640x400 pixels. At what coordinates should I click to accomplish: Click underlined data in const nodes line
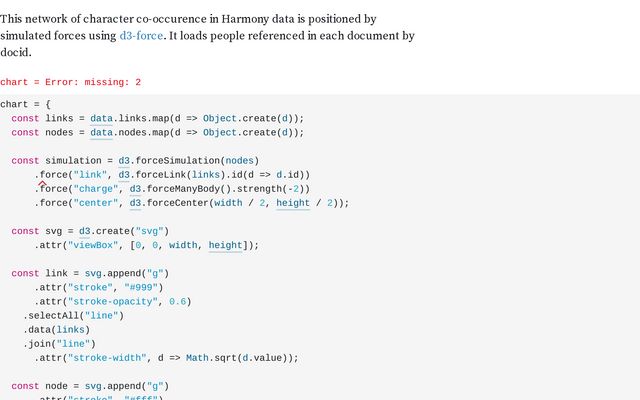tap(101, 132)
